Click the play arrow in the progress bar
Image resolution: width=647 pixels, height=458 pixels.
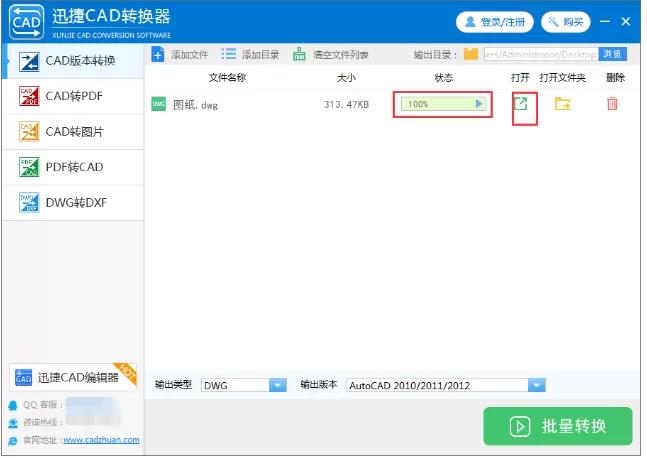click(479, 104)
